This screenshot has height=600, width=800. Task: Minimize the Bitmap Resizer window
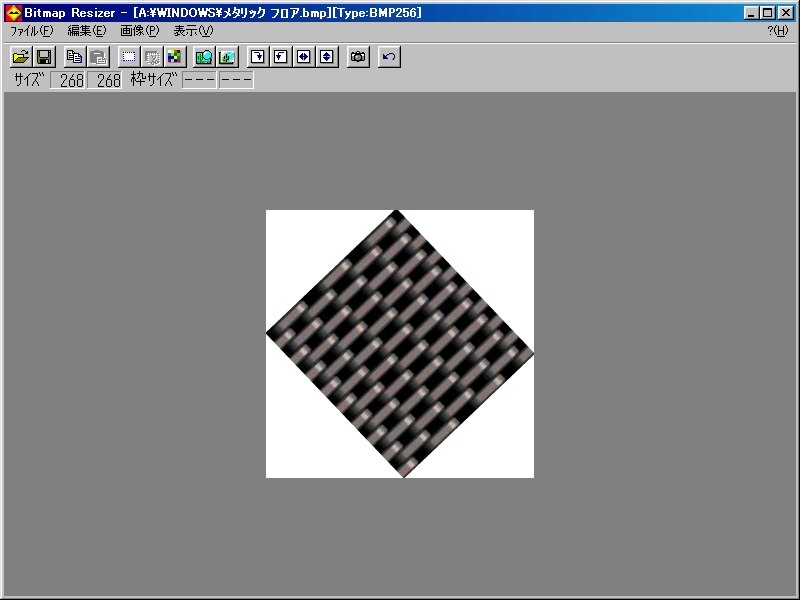pos(751,13)
